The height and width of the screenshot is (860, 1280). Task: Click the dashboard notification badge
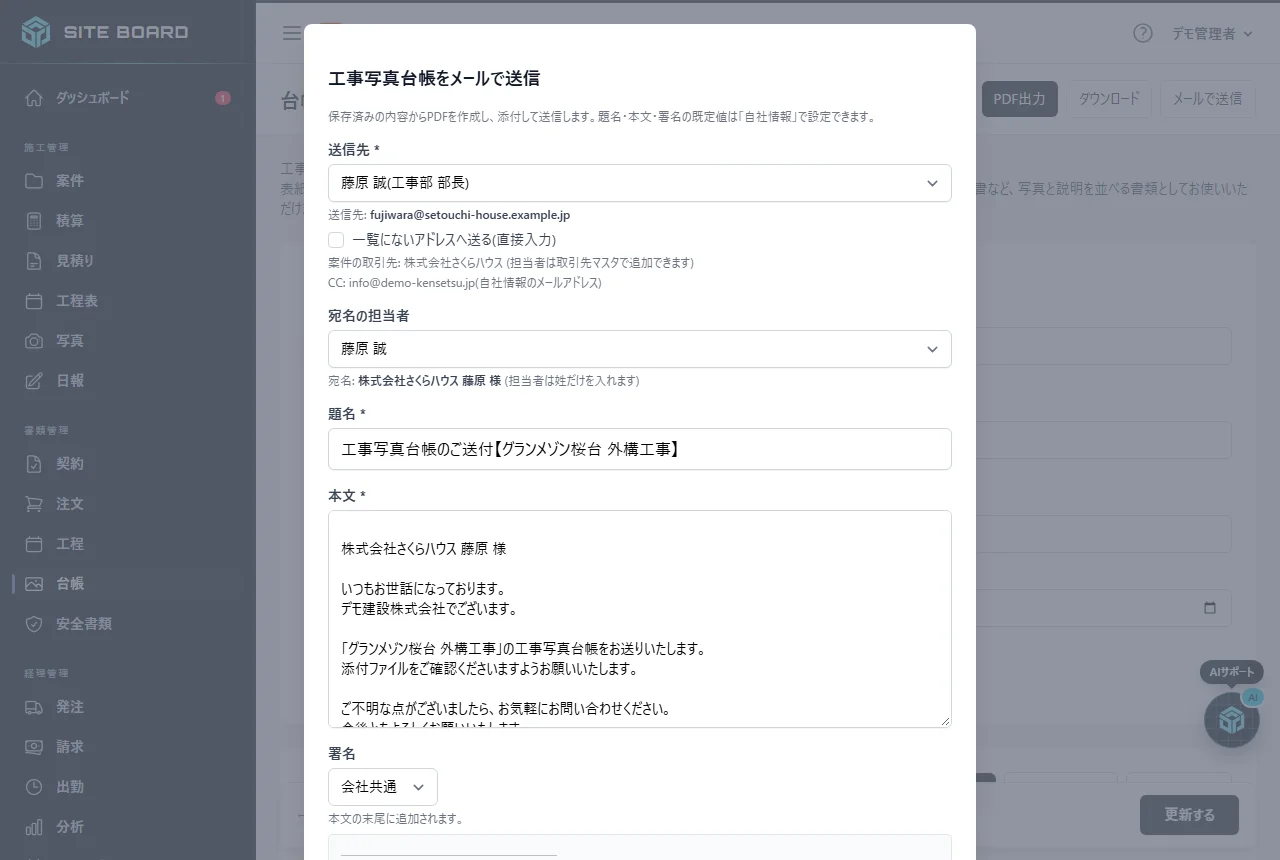pos(223,98)
